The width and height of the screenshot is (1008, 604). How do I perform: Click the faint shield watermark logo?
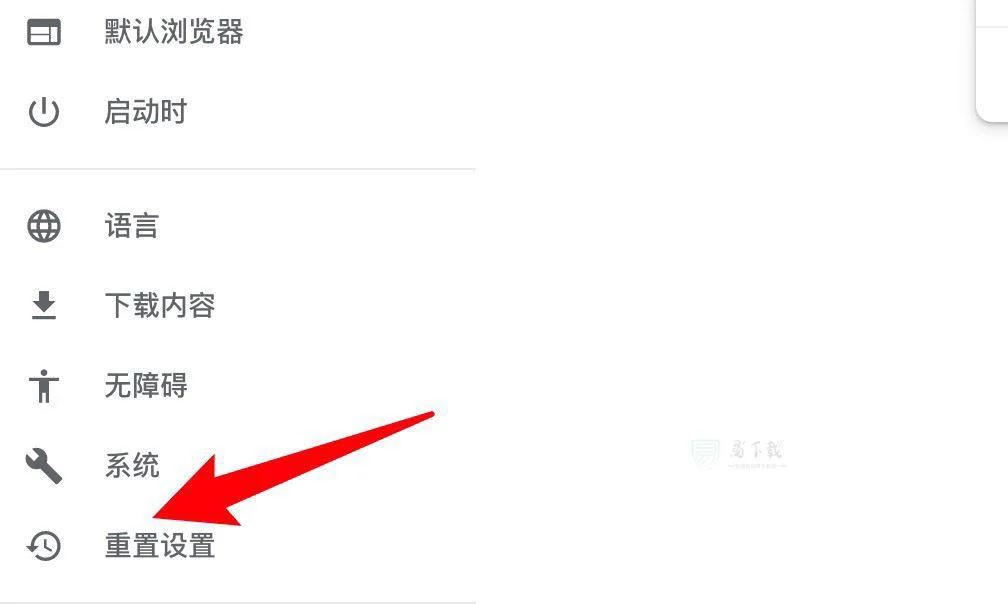[705, 454]
